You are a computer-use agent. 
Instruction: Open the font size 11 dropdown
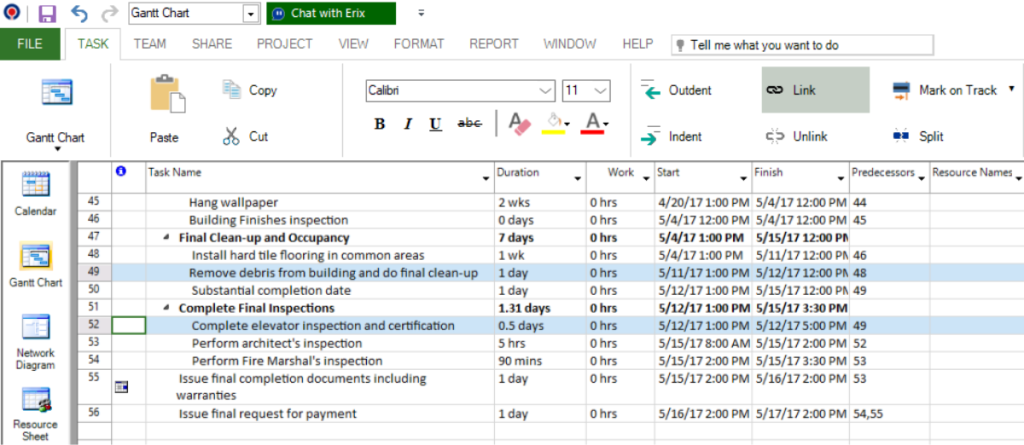coord(600,91)
